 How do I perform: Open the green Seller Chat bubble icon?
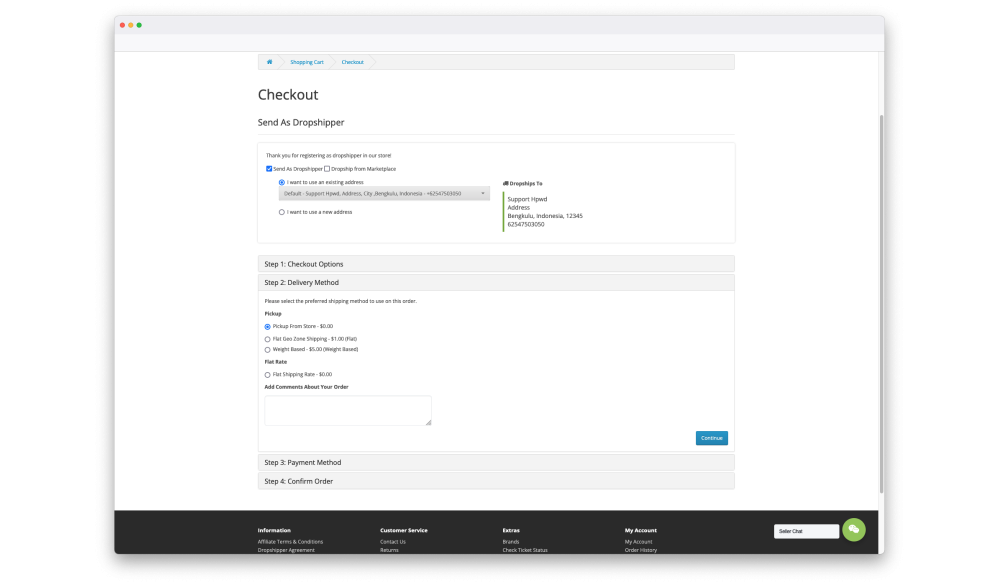tap(853, 530)
